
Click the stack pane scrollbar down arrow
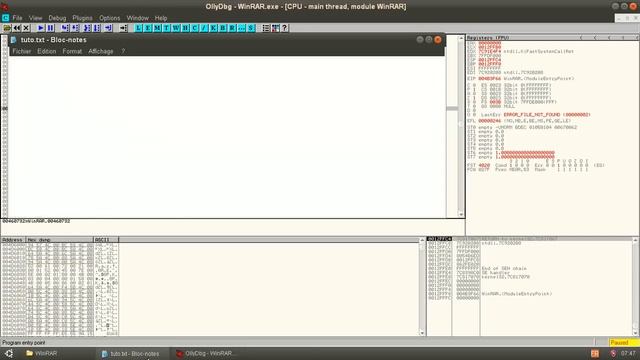(x=636, y=333)
